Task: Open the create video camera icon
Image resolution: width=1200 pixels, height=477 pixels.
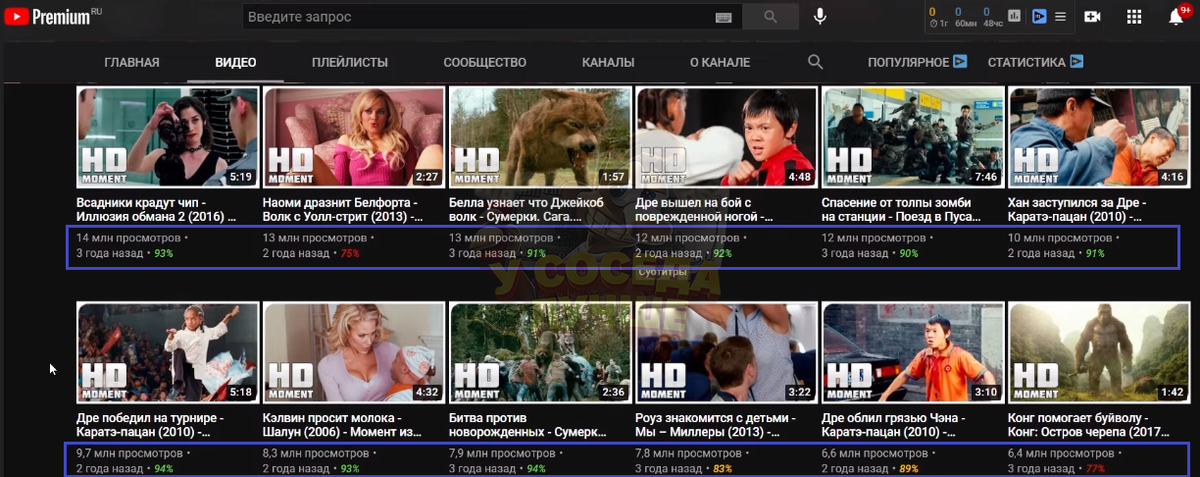Action: click(1092, 17)
